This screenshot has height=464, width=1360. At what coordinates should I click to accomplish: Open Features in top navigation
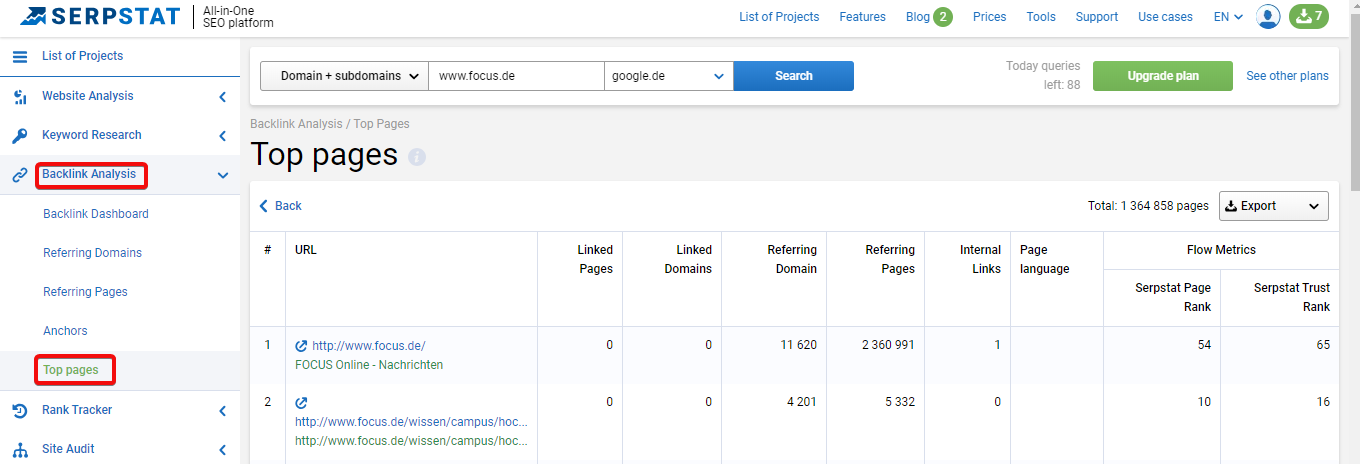[862, 17]
